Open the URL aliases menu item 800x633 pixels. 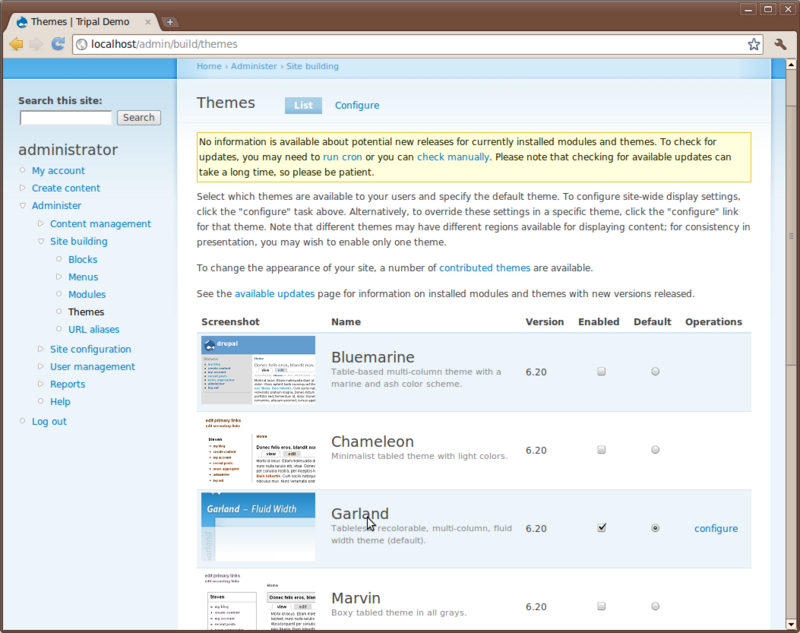pos(94,330)
